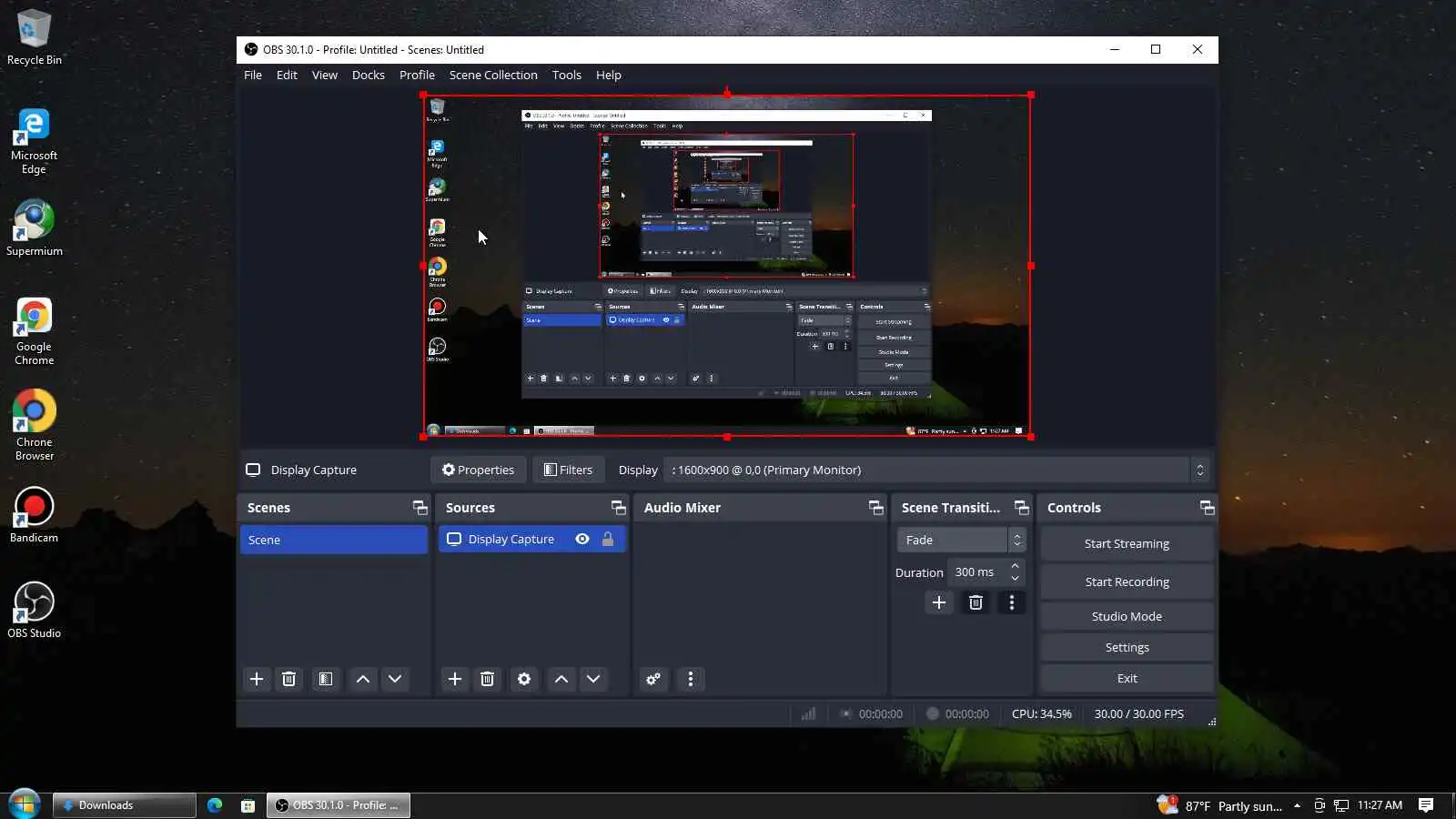The width and height of the screenshot is (1456, 819).
Task: Add a configurable transition with plus icon
Action: [x=939, y=602]
